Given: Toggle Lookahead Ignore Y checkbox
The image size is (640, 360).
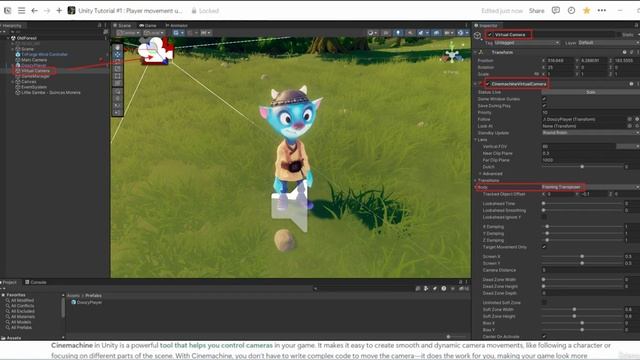Looking at the screenshot, I should (544, 217).
